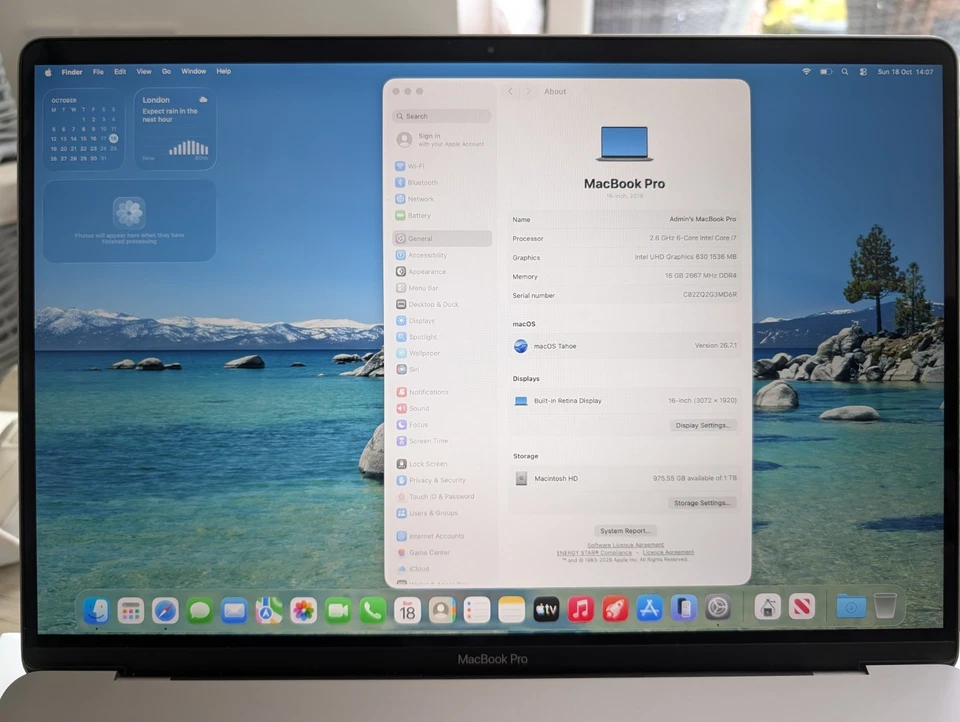Select Touch ID & Password in sidebar
Image resolution: width=960 pixels, height=722 pixels.
tap(443, 497)
